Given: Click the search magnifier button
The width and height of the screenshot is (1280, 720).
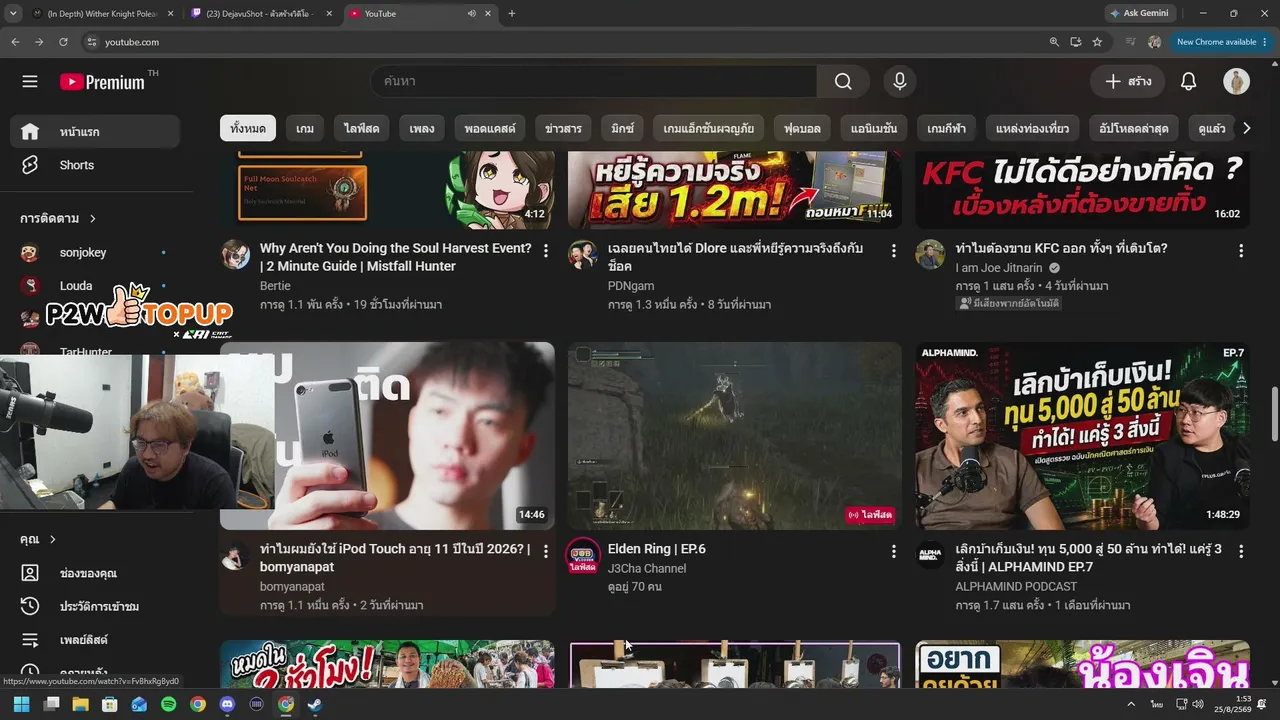Looking at the screenshot, I should point(843,82).
